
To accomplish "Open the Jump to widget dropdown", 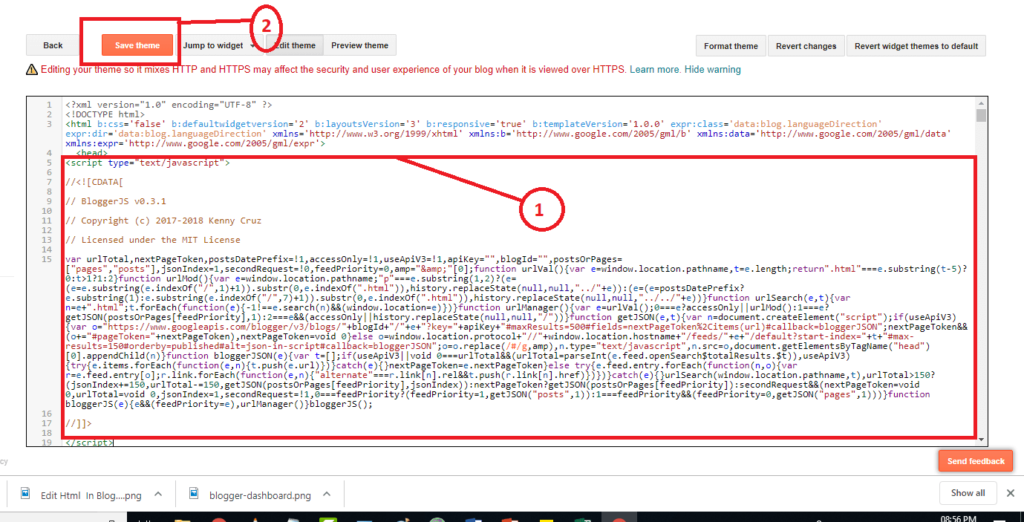I will coord(219,45).
